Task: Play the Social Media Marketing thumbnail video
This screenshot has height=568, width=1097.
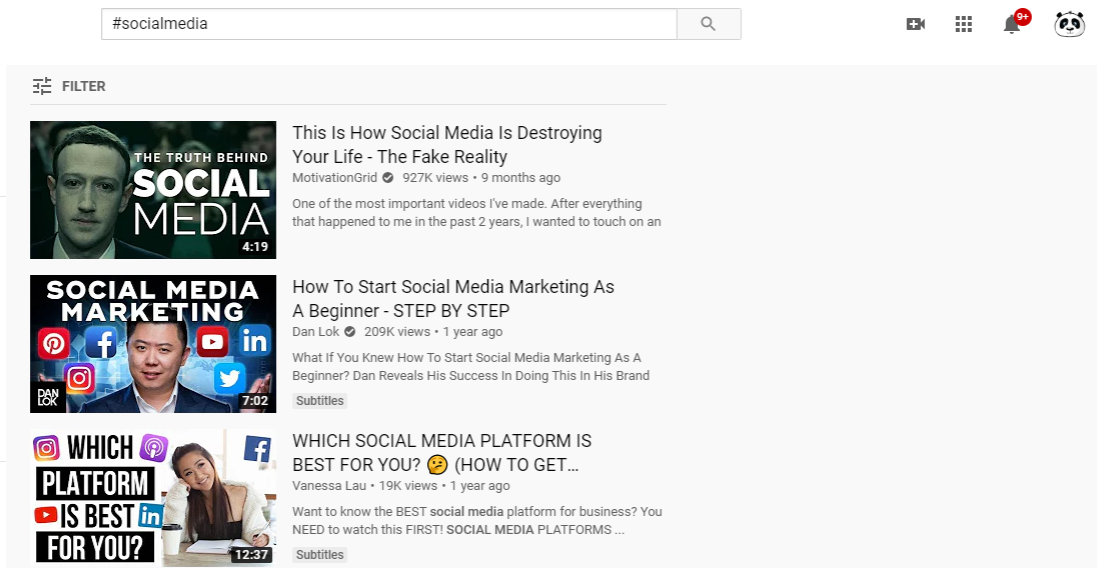Action: [153, 344]
